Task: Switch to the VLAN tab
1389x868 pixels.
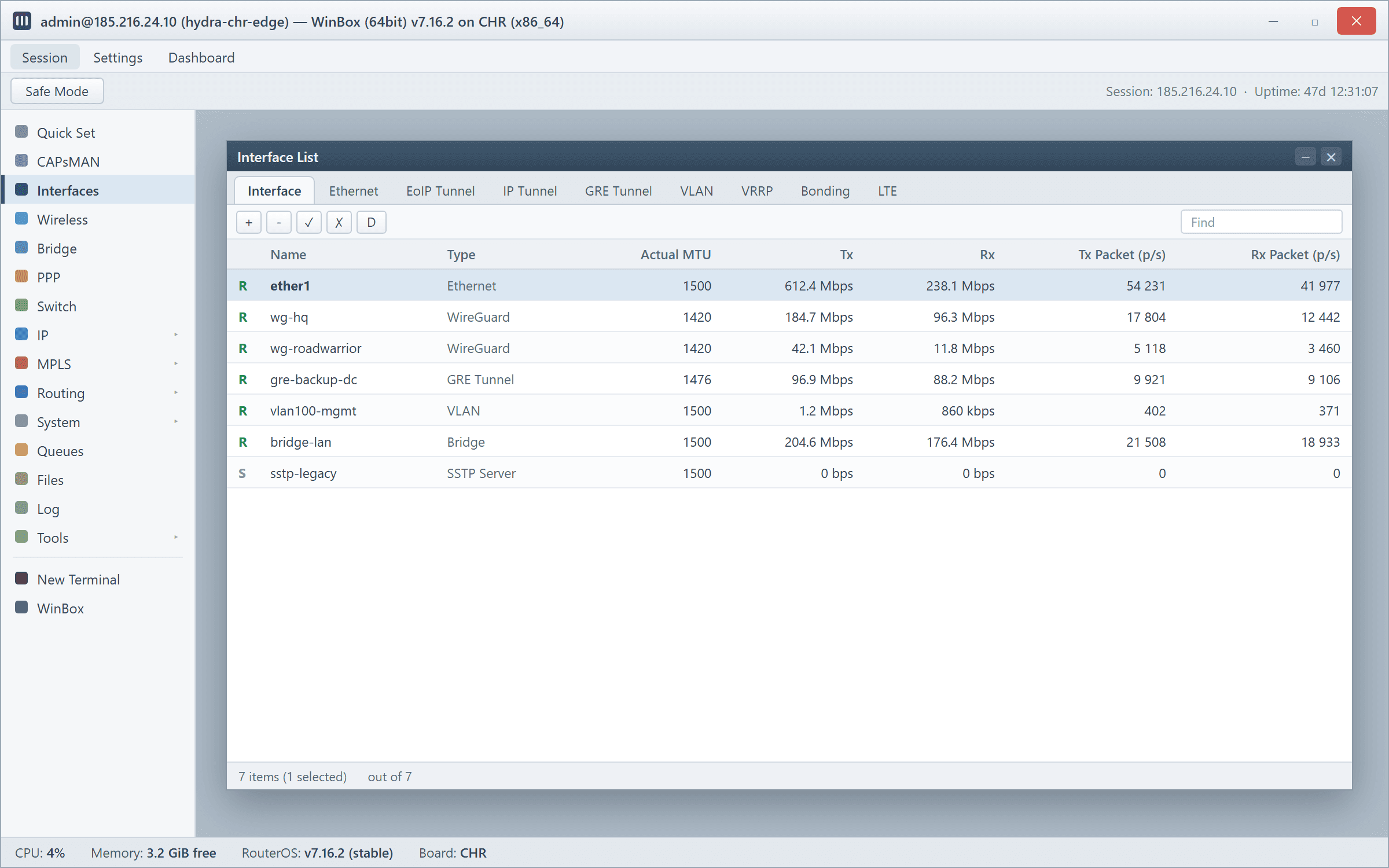Action: click(696, 191)
